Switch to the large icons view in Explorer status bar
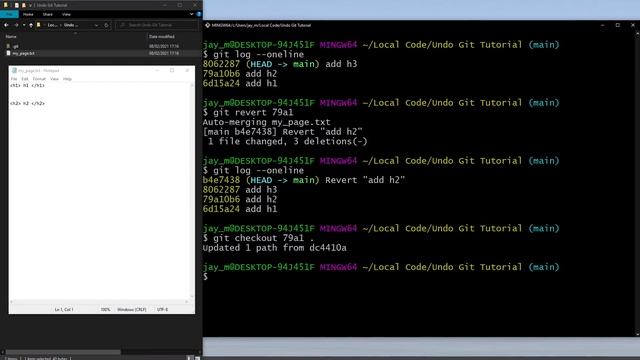Image resolution: width=640 pixels, height=360 pixels. [197, 358]
